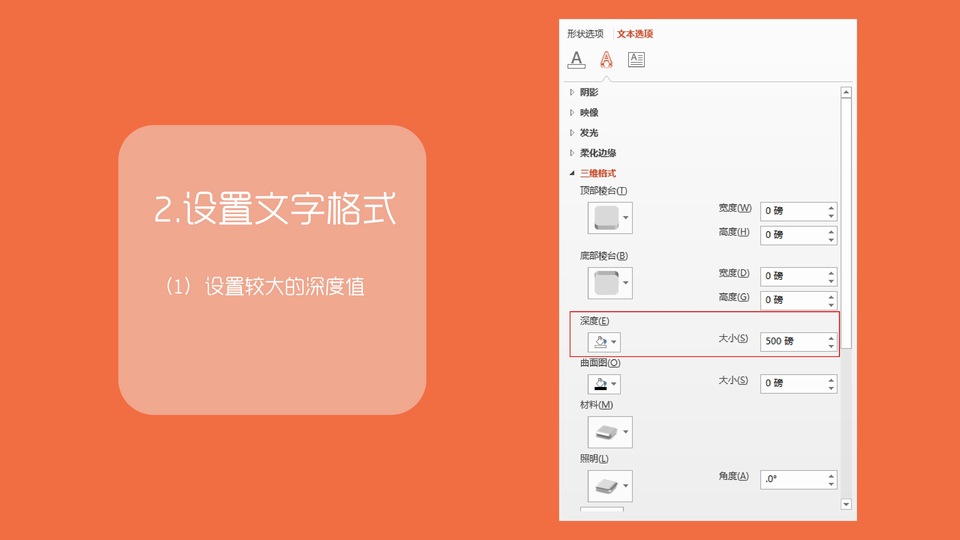Viewport: 960px width, 540px height.
Task: Select the Text Effects icon
Action: (x=606, y=59)
